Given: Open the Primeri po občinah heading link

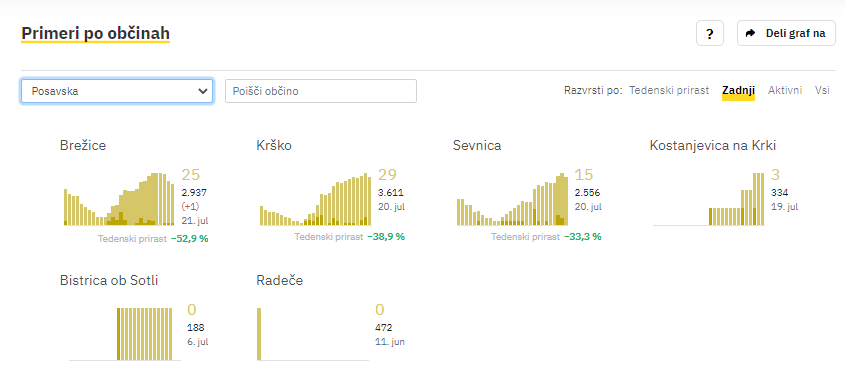Looking at the screenshot, I should click(x=95, y=33).
